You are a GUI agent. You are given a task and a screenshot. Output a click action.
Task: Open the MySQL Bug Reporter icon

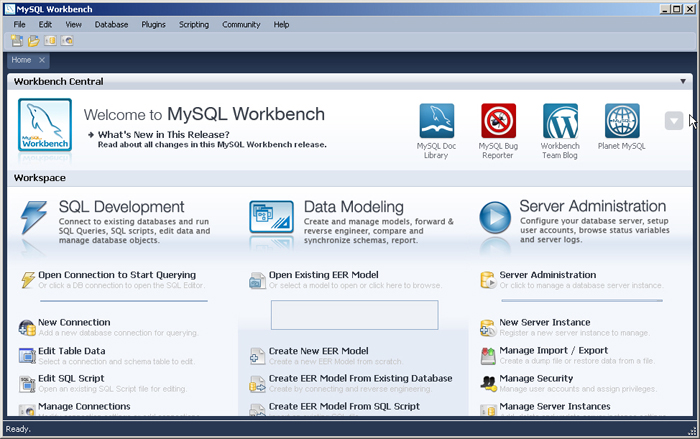coord(498,121)
